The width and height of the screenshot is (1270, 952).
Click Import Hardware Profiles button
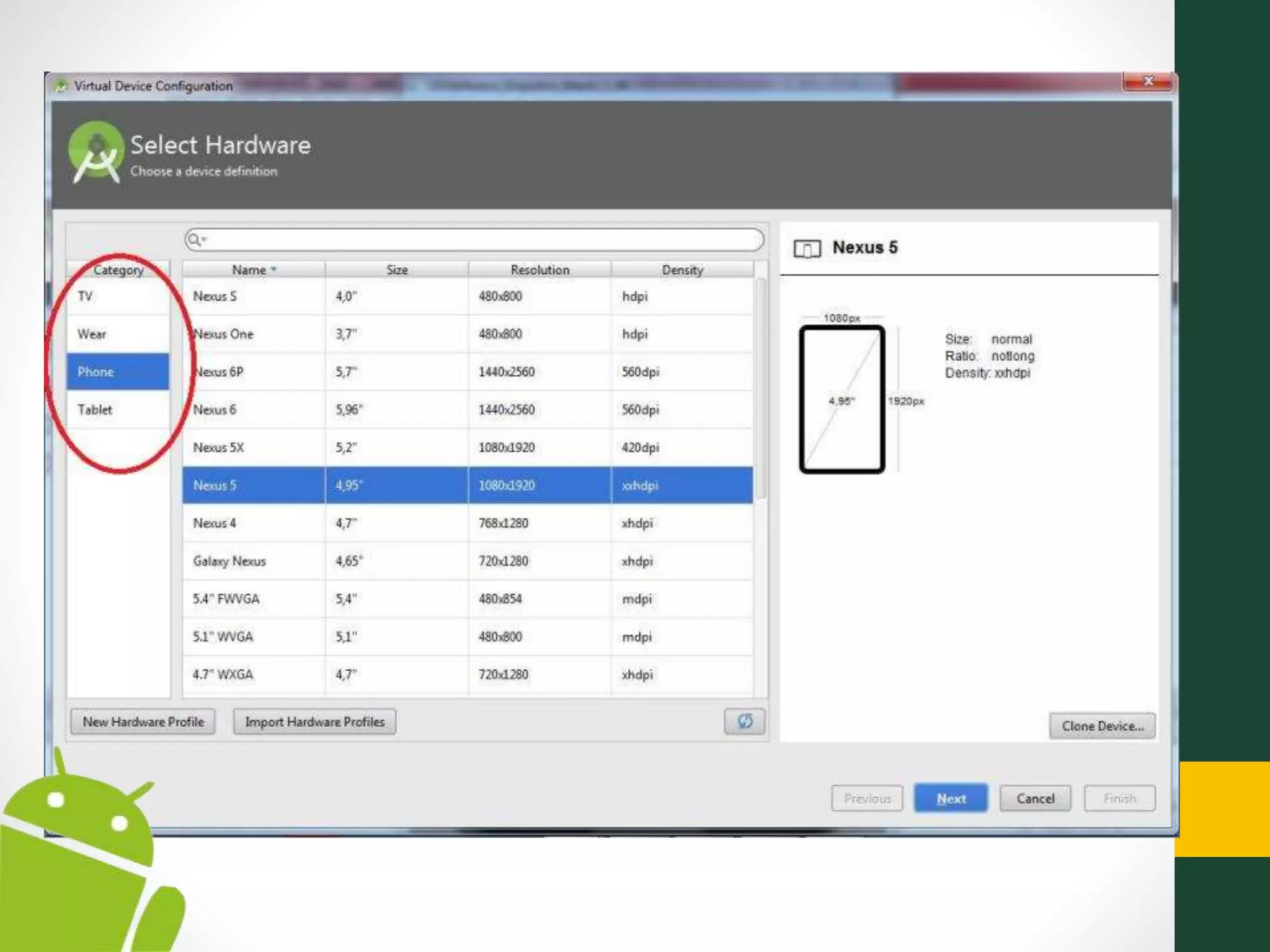[314, 722]
